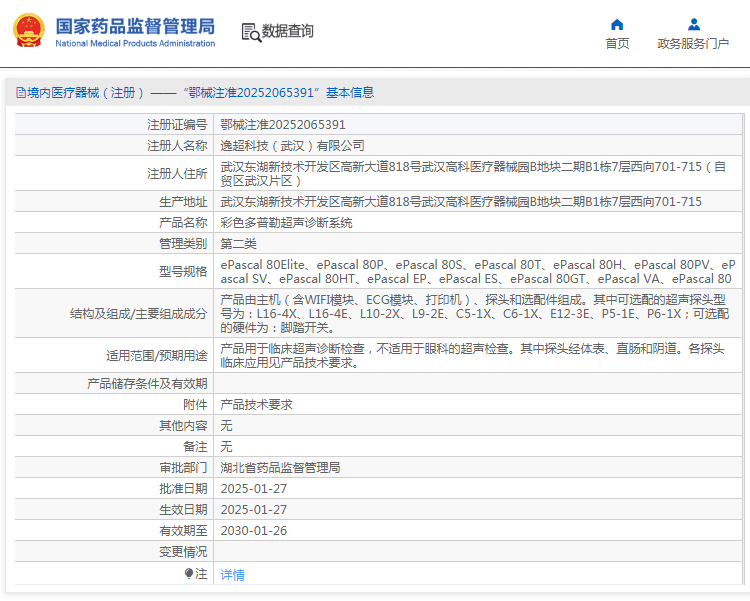750x601 pixels.
Task: Click the 审批部门 row label
Action: (x=183, y=468)
